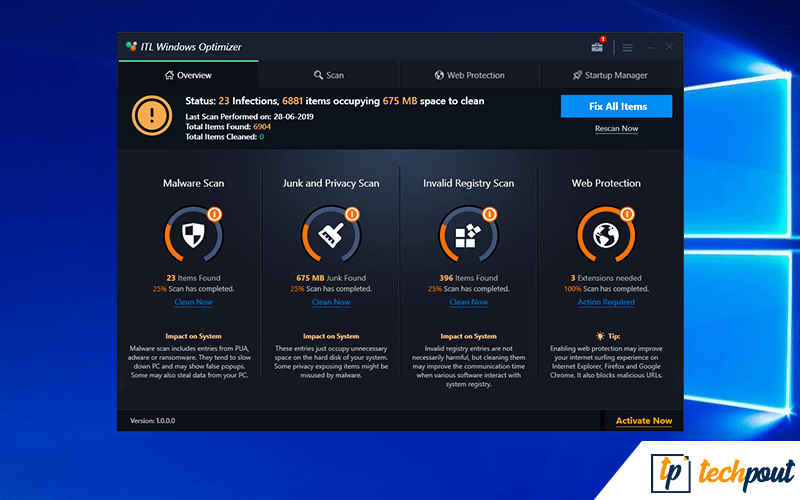The image size is (800, 500).
Task: Click the '675 MB Junk Found' text
Action: point(331,278)
